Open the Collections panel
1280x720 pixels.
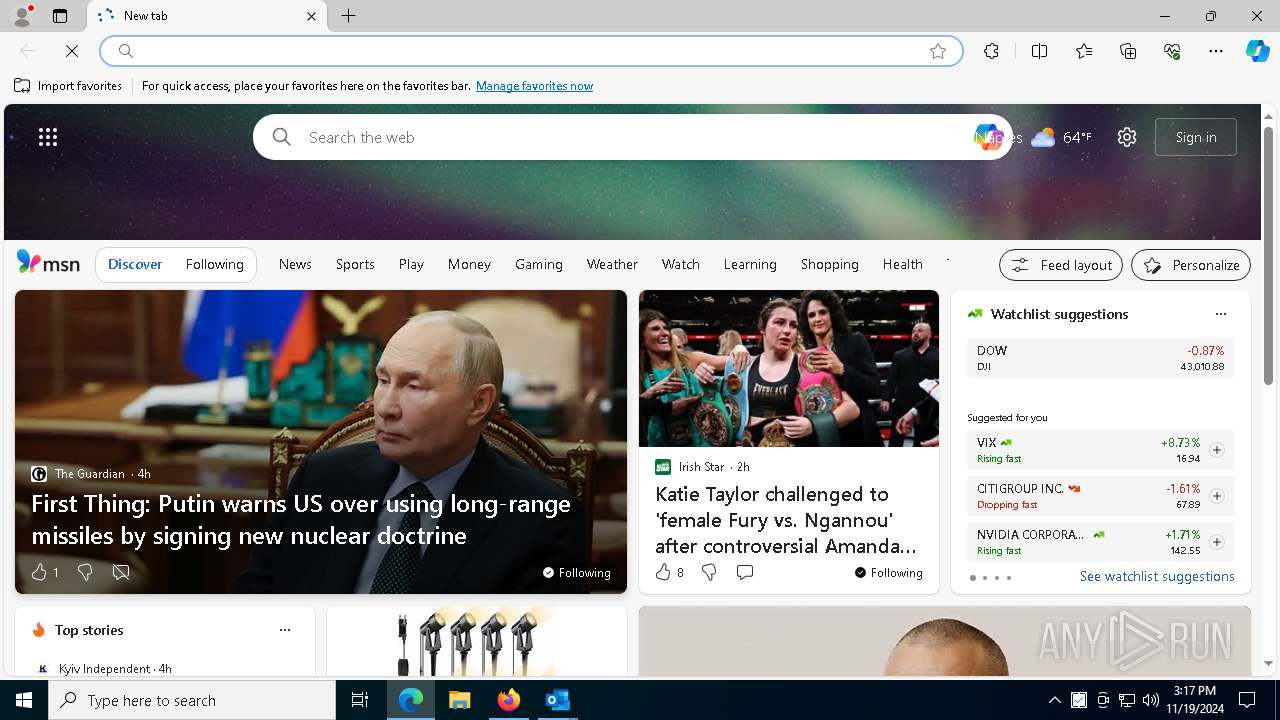[1128, 51]
